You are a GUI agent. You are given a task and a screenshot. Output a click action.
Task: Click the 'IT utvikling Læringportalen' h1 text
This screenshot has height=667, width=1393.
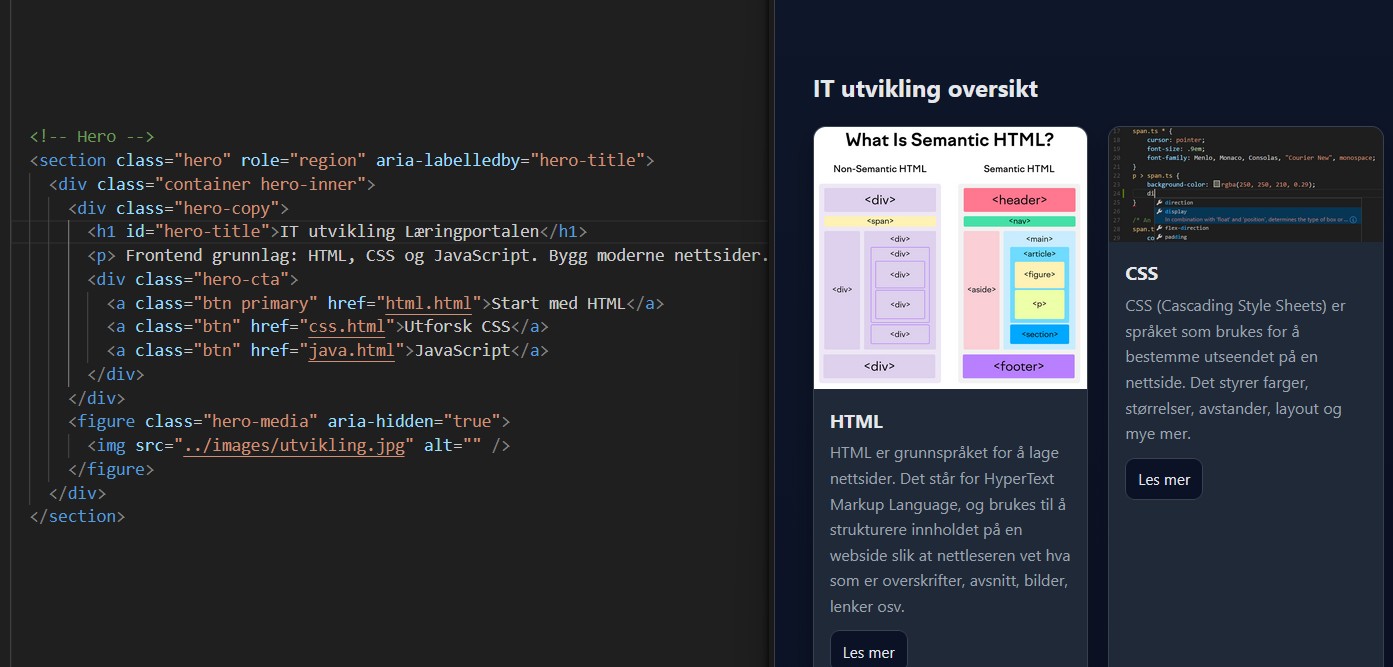coord(410,231)
